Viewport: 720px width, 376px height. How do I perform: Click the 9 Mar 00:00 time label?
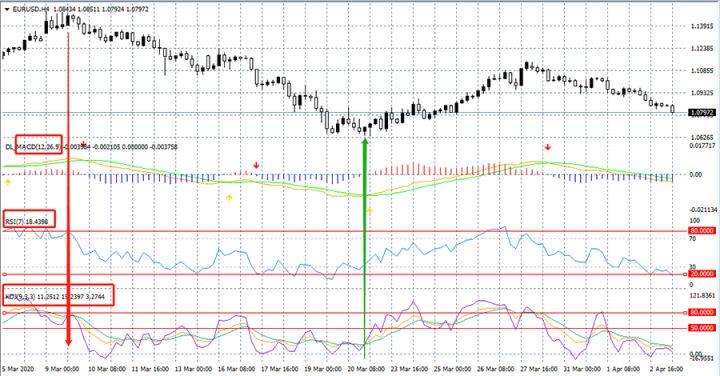[62, 369]
